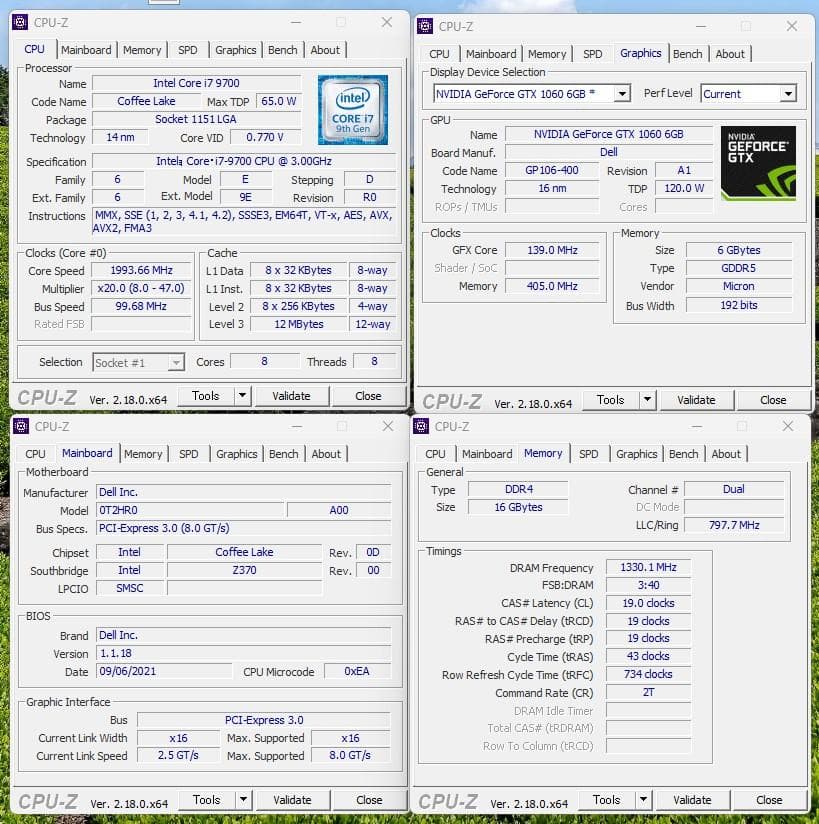Click the Bus Specs field PCI-Express 3.0 (8.0 GT/s)
819x824 pixels.
244,528
